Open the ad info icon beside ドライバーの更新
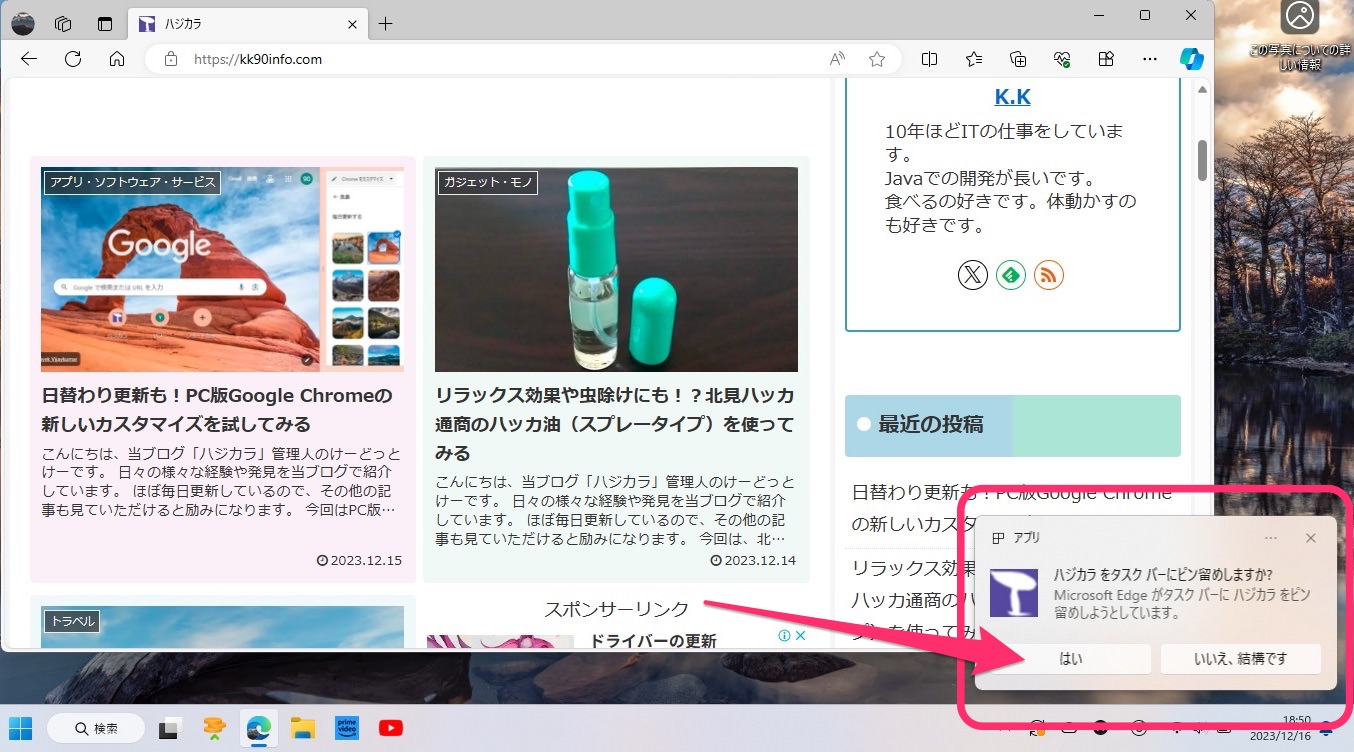Viewport: 1354px width, 752px height. [785, 636]
